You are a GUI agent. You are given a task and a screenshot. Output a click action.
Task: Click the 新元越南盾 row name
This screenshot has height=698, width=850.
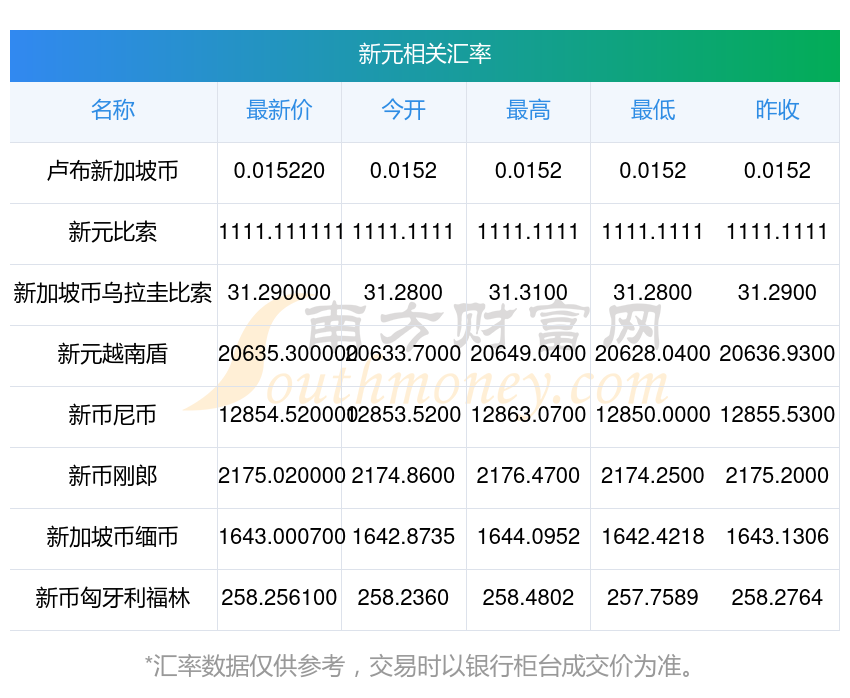(x=113, y=354)
